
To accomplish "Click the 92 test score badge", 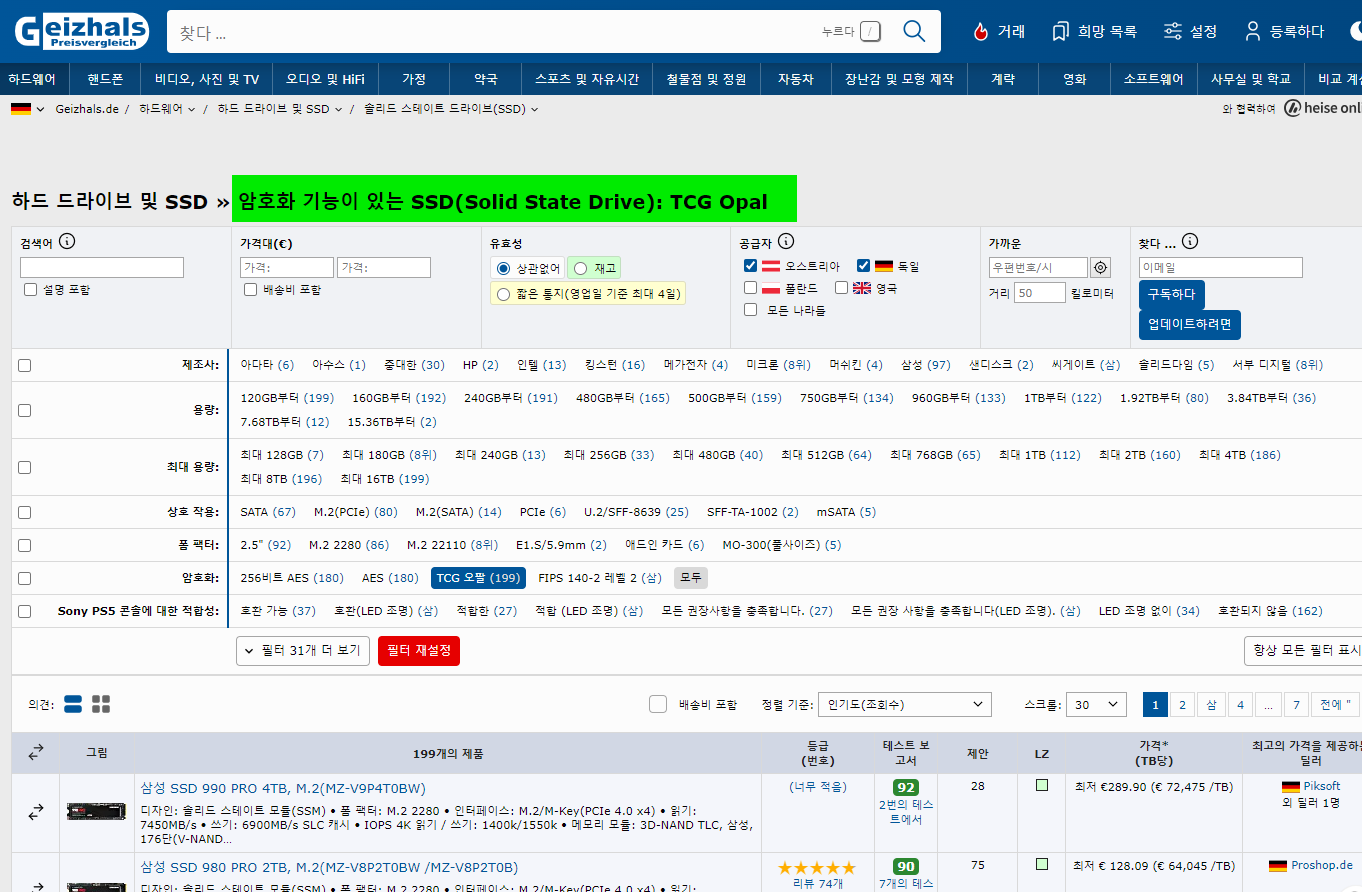I will click(x=906, y=787).
